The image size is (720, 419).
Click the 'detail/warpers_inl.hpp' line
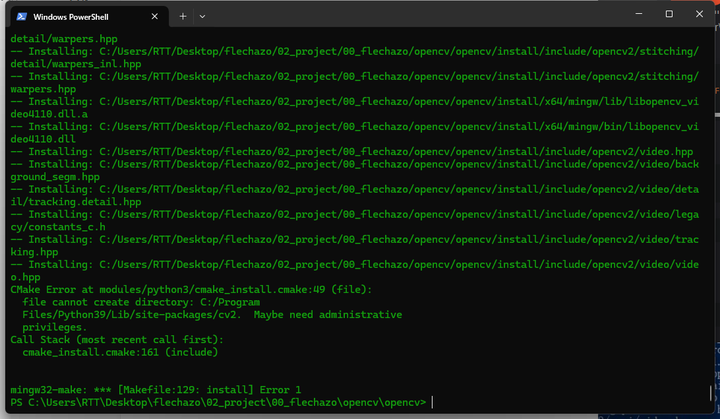[76, 64]
